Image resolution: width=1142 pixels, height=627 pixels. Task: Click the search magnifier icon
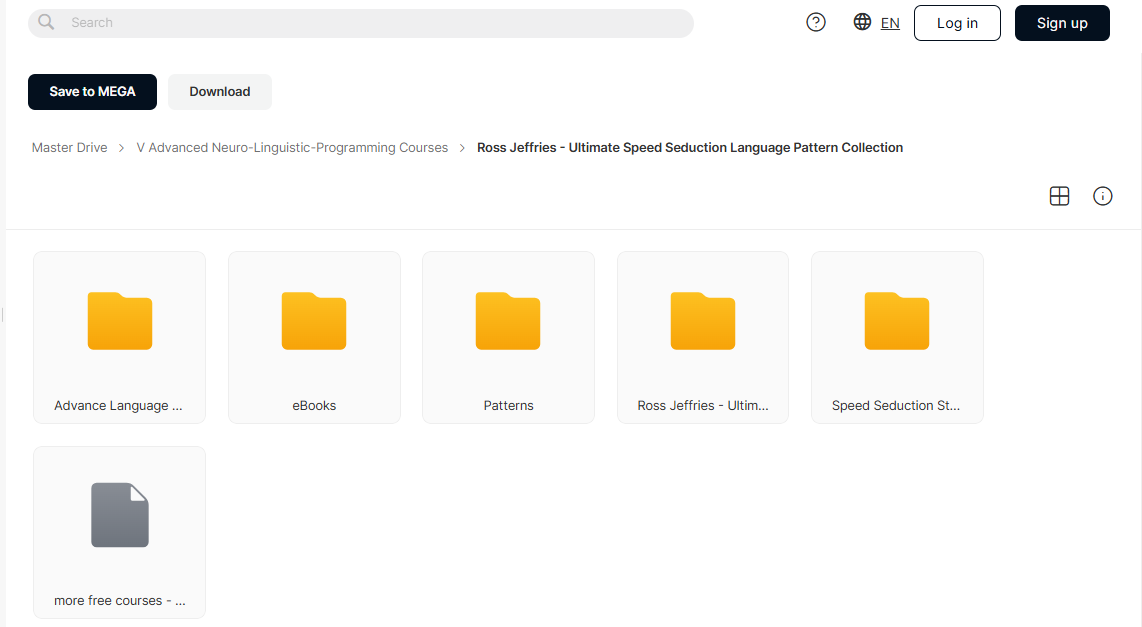46,23
